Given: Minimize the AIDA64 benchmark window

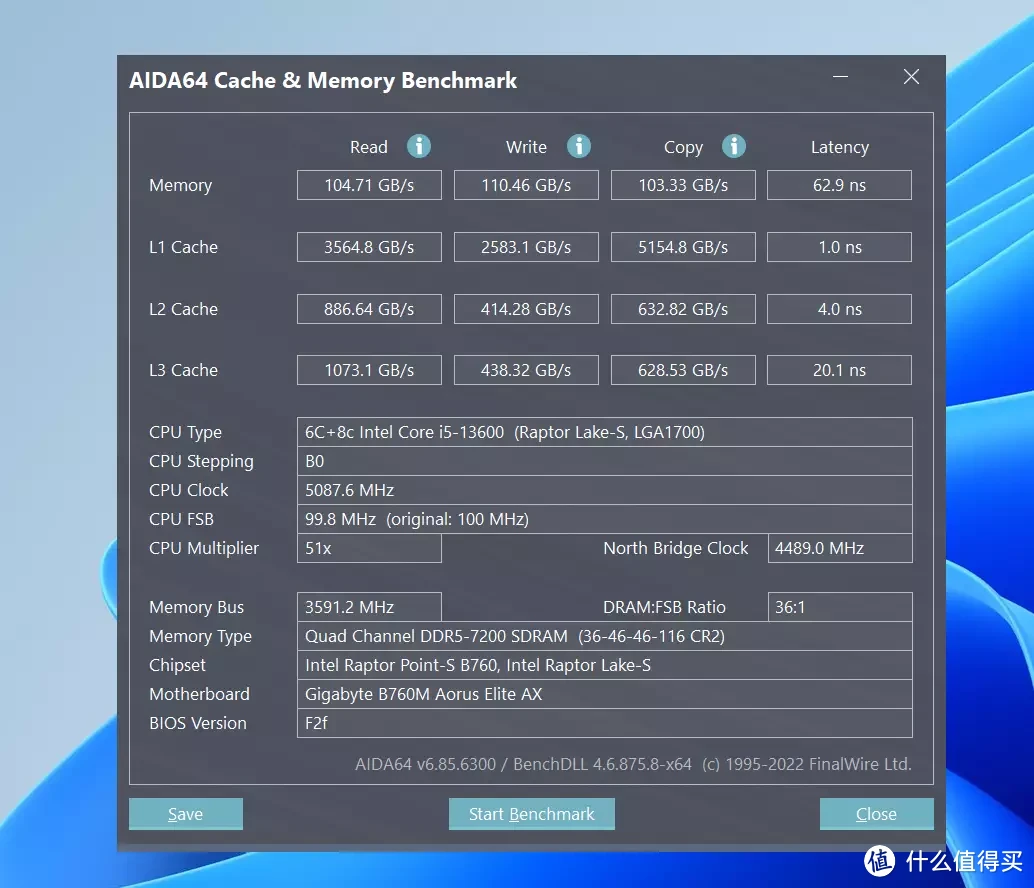Looking at the screenshot, I should pos(840,77).
